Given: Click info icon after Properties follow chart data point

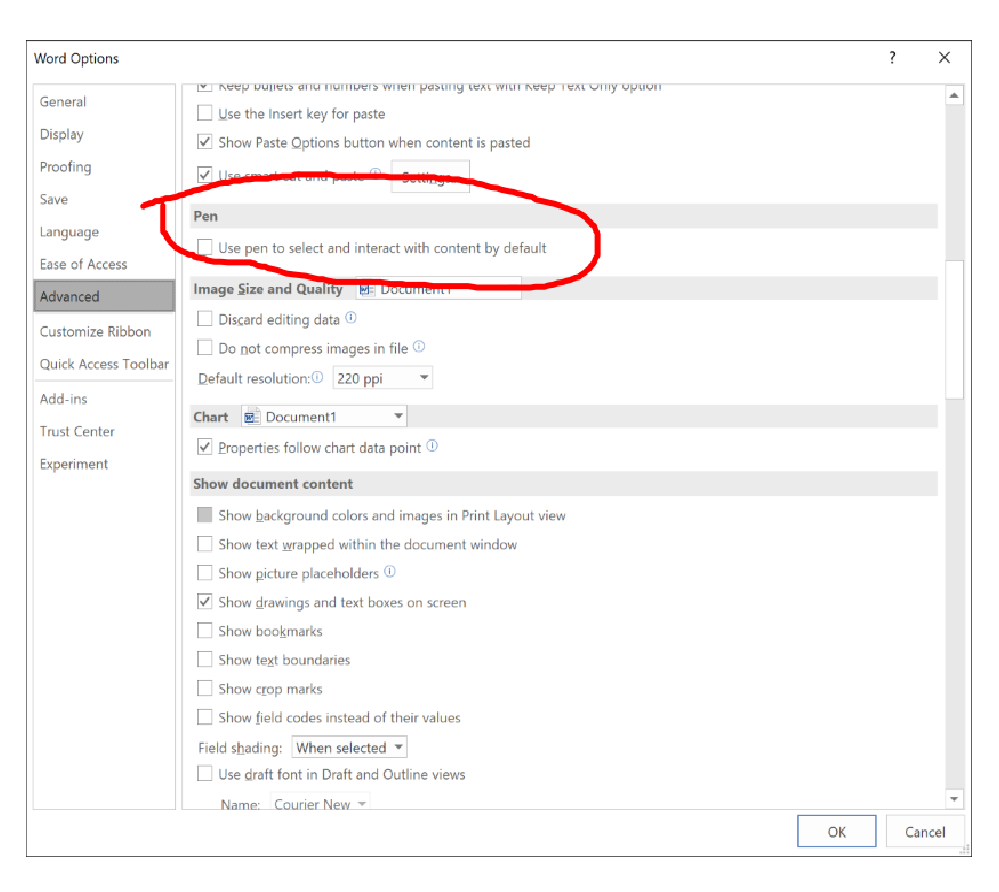Looking at the screenshot, I should click(432, 446).
